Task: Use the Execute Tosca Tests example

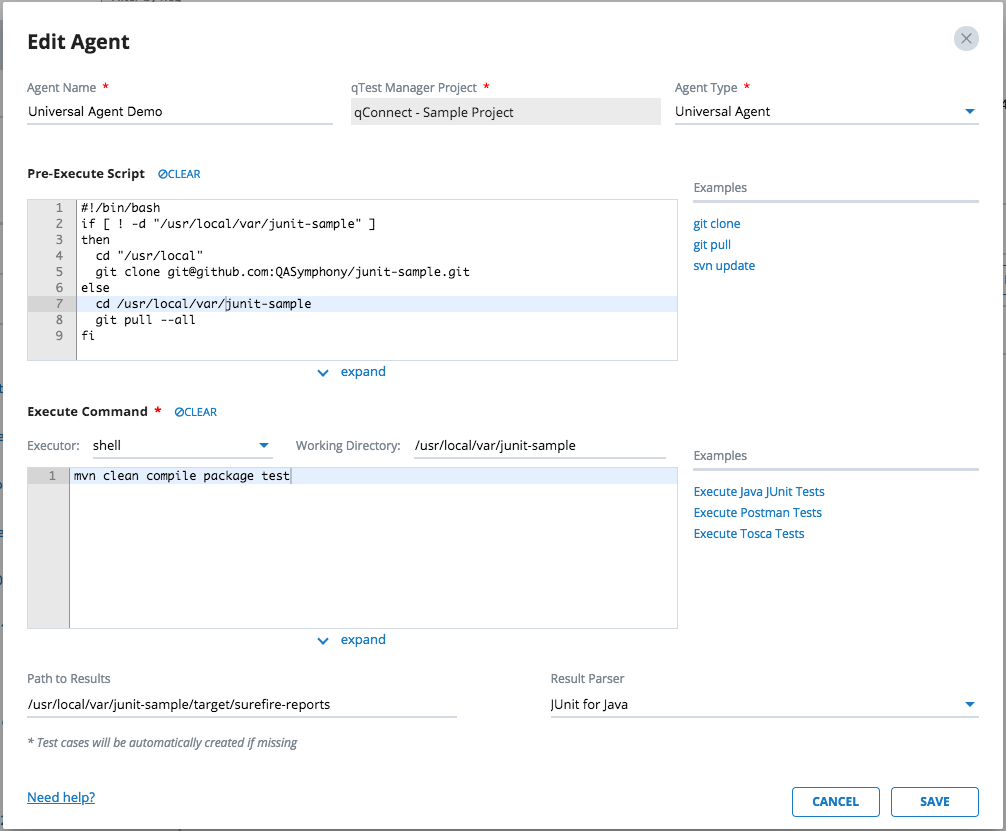Action: pos(749,534)
